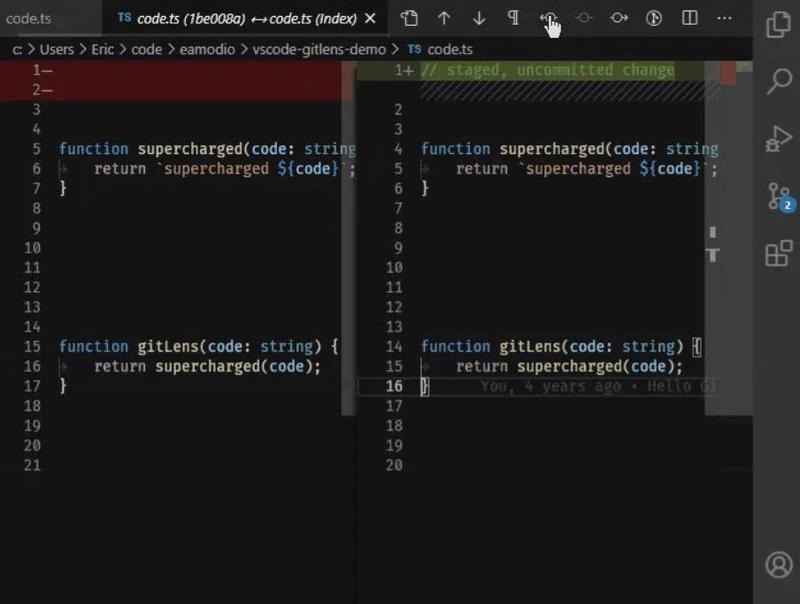Image resolution: width=800 pixels, height=604 pixels.
Task: Click 'function supercharged' in left pane
Action: [x=207, y=149]
